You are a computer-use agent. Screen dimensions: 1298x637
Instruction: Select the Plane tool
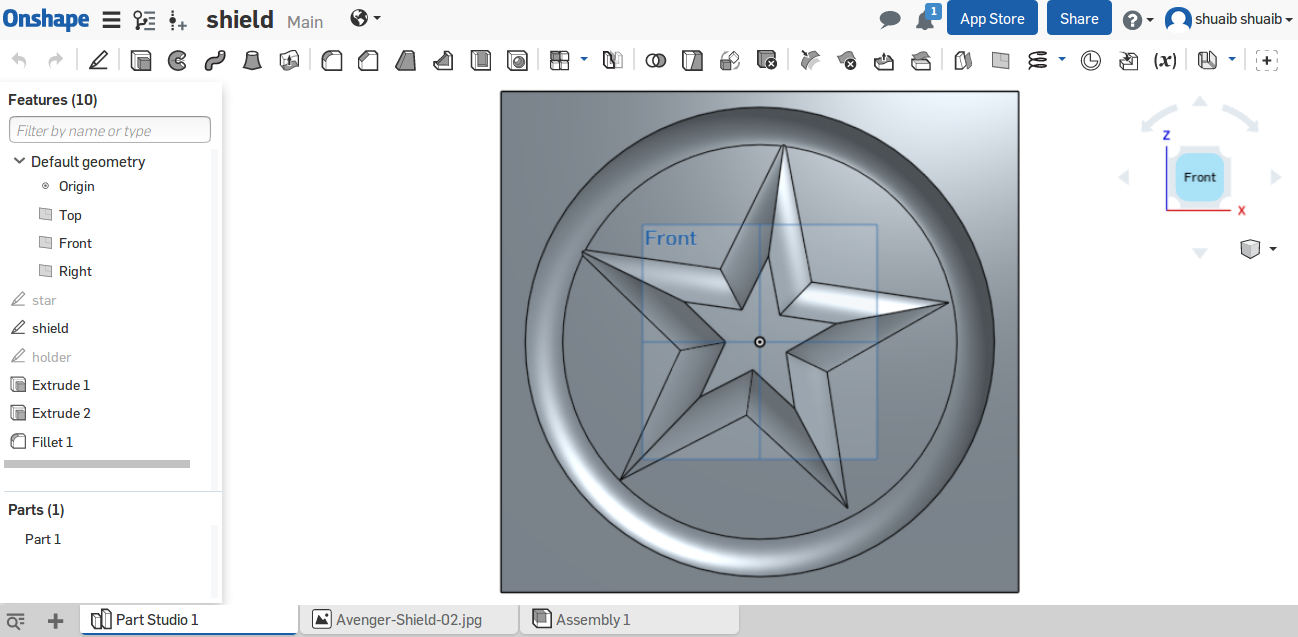1001,61
